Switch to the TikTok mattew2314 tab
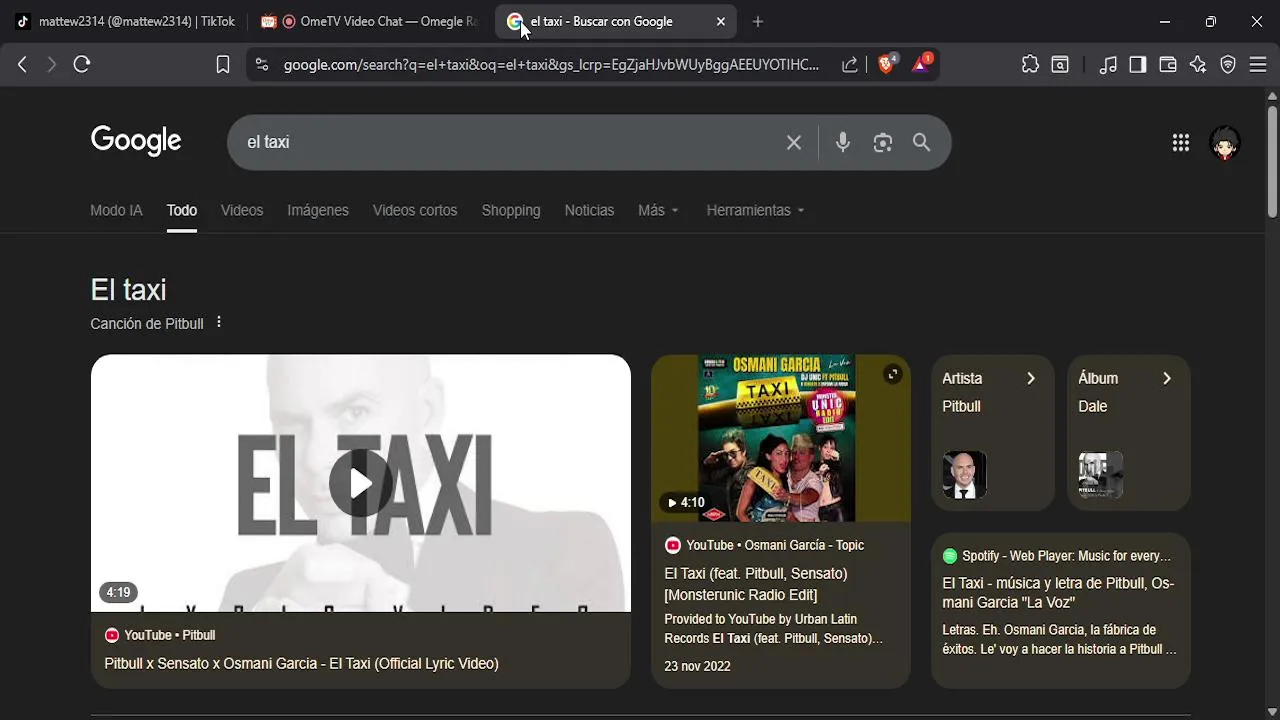The width and height of the screenshot is (1280, 720). (125, 21)
